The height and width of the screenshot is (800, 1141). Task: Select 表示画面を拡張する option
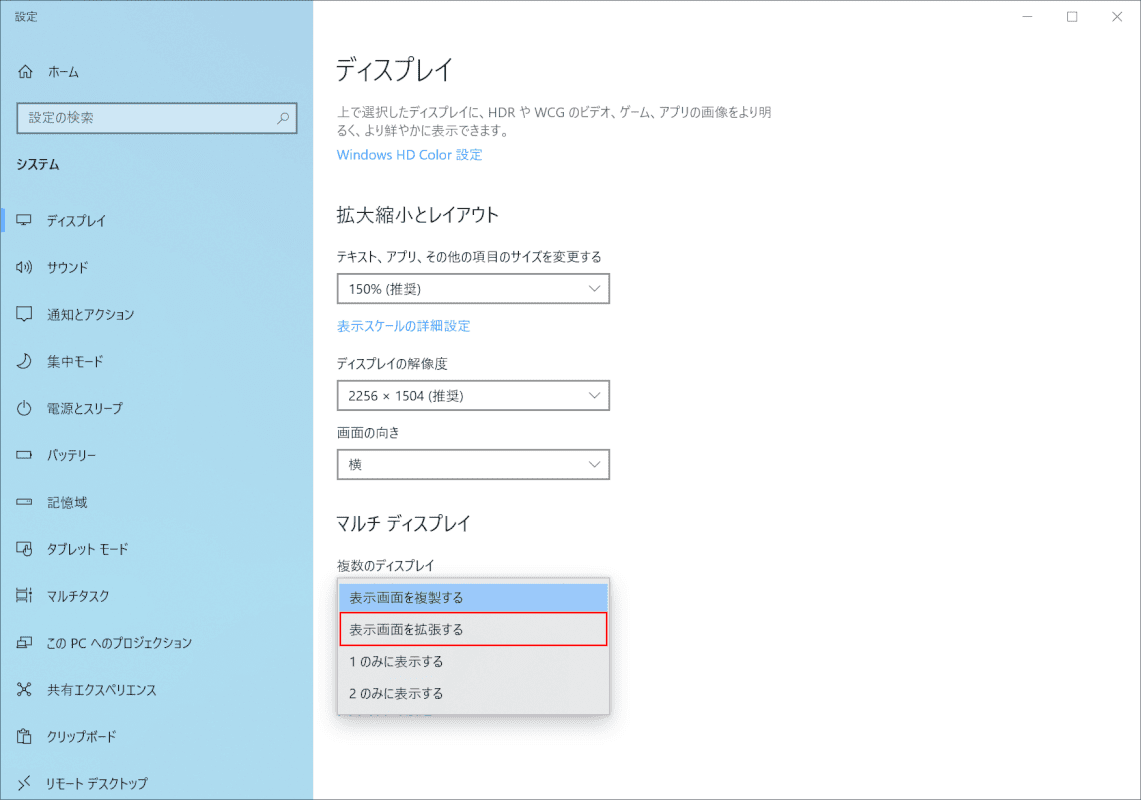tap(473, 630)
